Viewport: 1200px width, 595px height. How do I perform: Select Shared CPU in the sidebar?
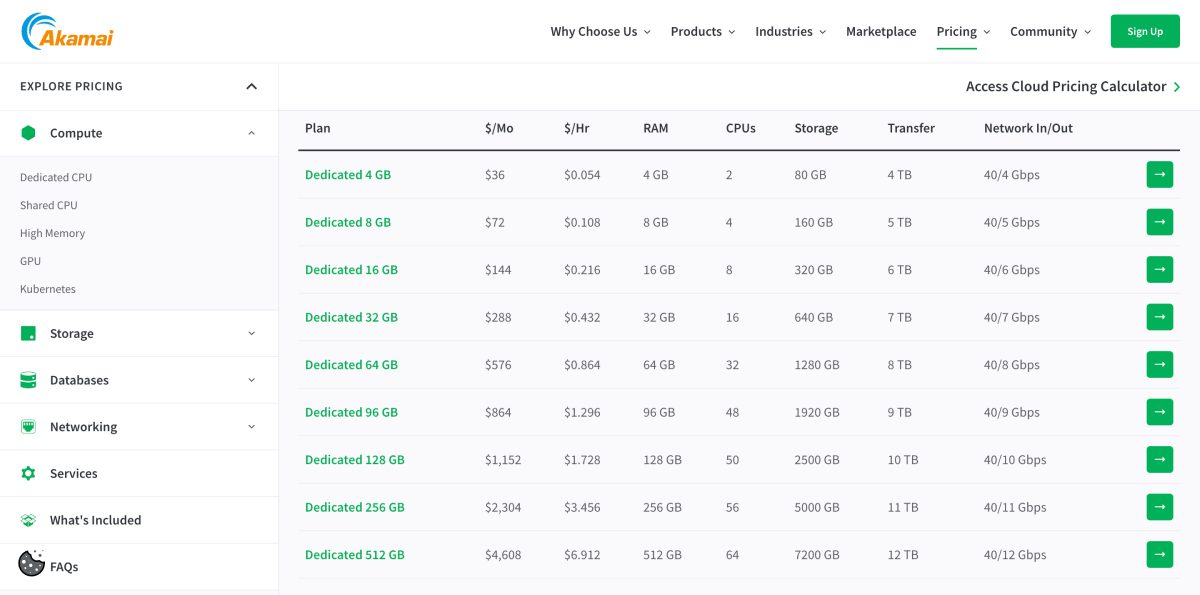pos(48,205)
